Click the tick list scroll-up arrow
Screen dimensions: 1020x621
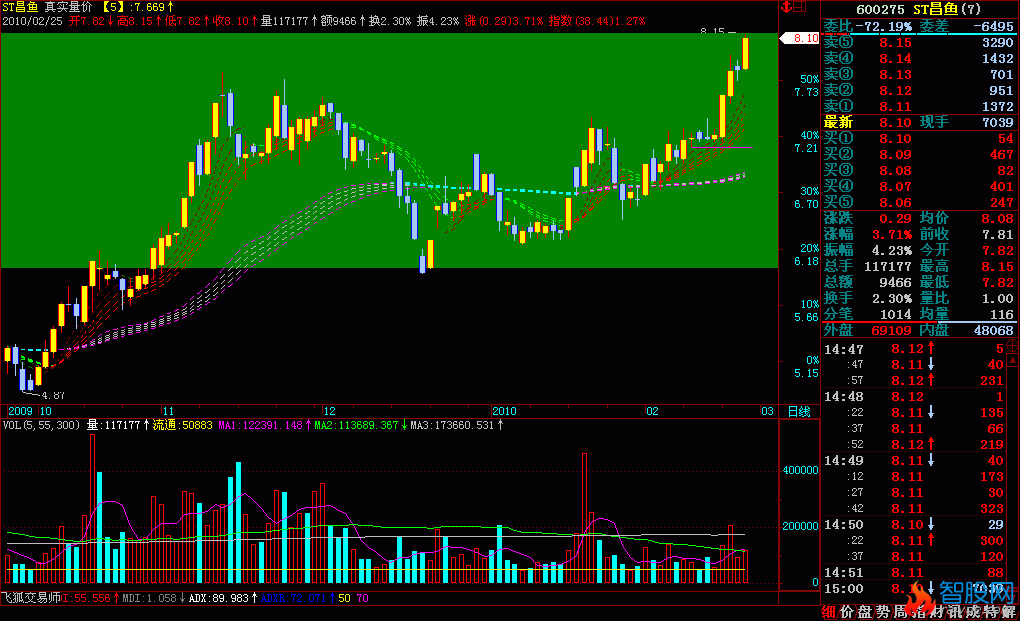pyautogui.click(x=1013, y=360)
